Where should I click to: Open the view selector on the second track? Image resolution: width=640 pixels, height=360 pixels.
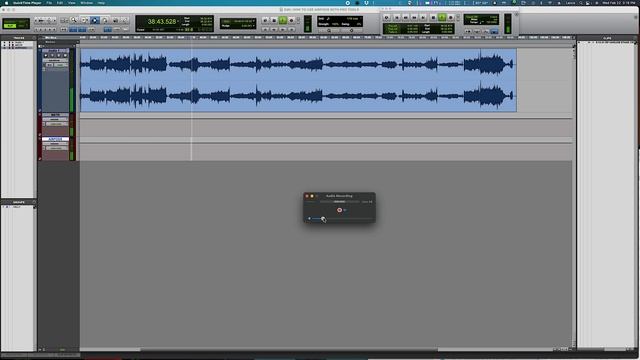pos(55,119)
